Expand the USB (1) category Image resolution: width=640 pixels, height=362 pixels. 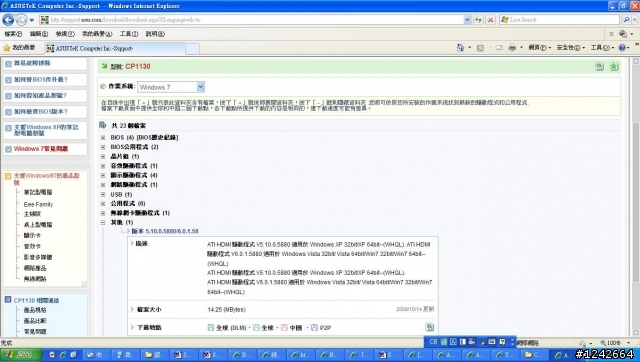(x=103, y=195)
